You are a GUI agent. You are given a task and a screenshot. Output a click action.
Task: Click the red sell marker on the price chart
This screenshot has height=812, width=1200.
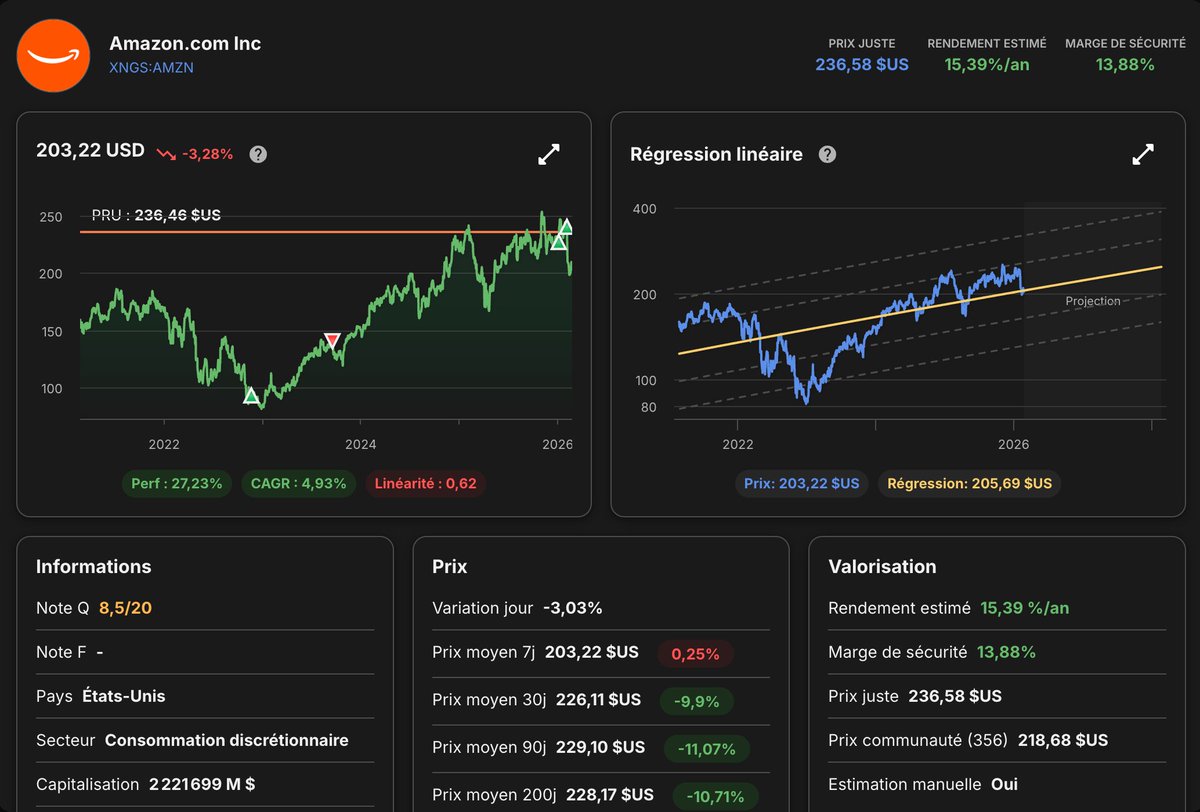tap(331, 340)
